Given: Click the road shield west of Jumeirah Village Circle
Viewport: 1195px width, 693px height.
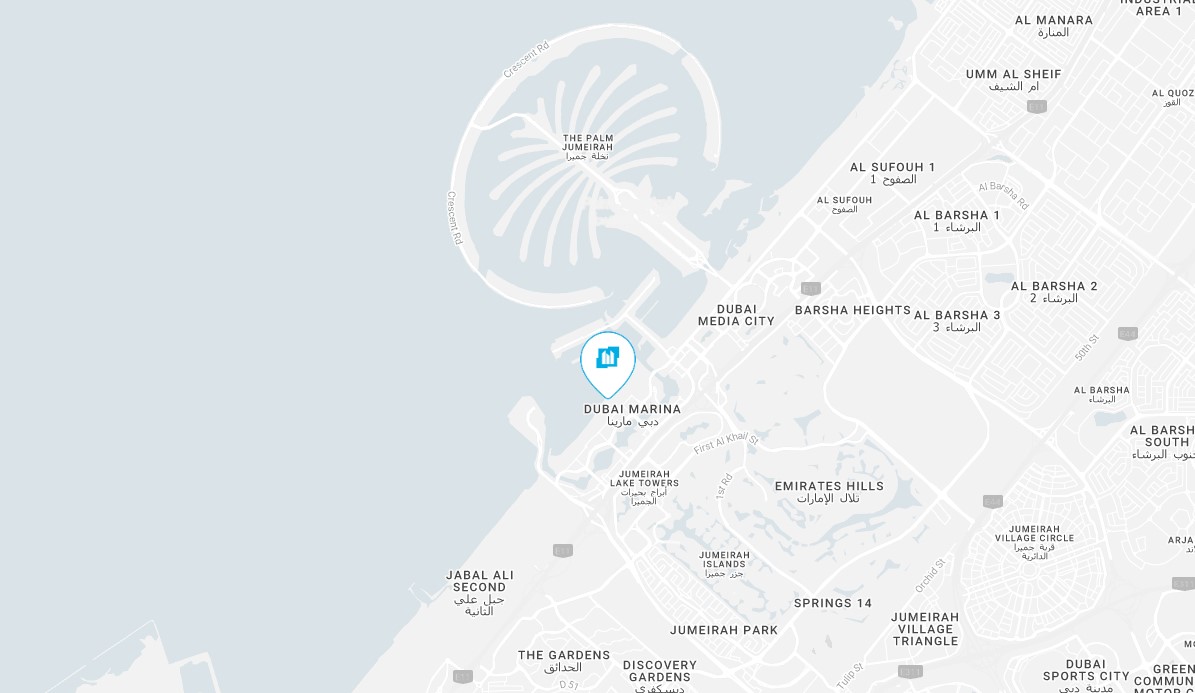Looking at the screenshot, I should point(992,501).
